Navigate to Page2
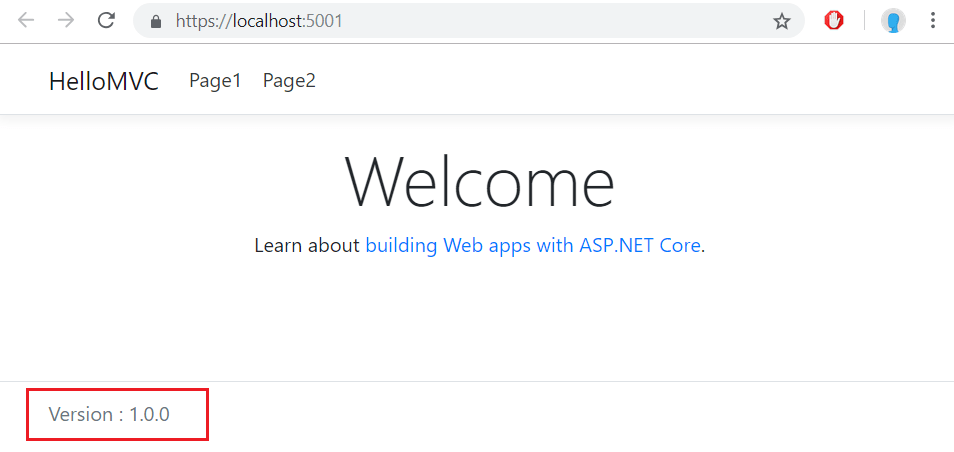954x452 pixels. (x=289, y=80)
